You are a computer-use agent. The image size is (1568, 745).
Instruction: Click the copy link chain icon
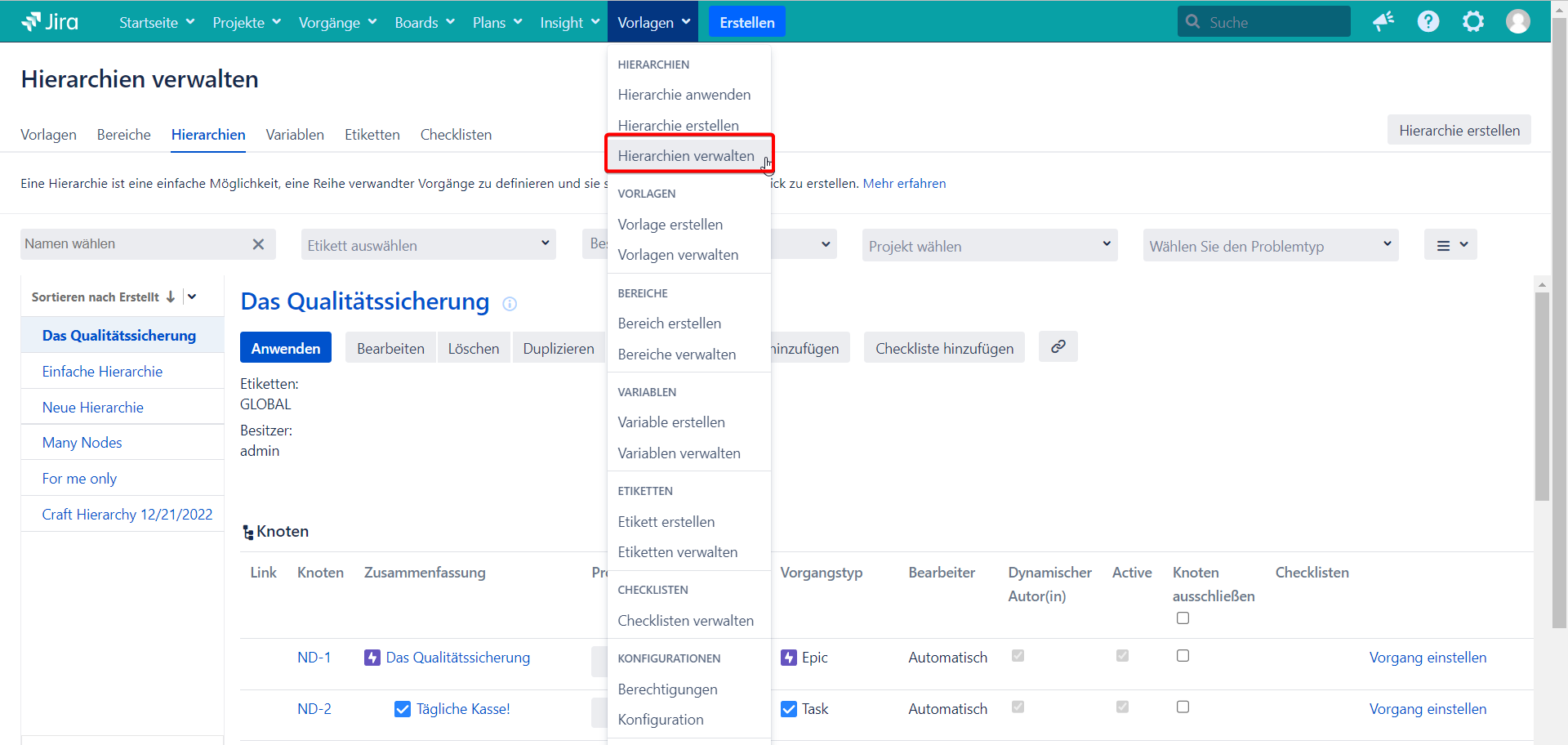pos(1058,347)
